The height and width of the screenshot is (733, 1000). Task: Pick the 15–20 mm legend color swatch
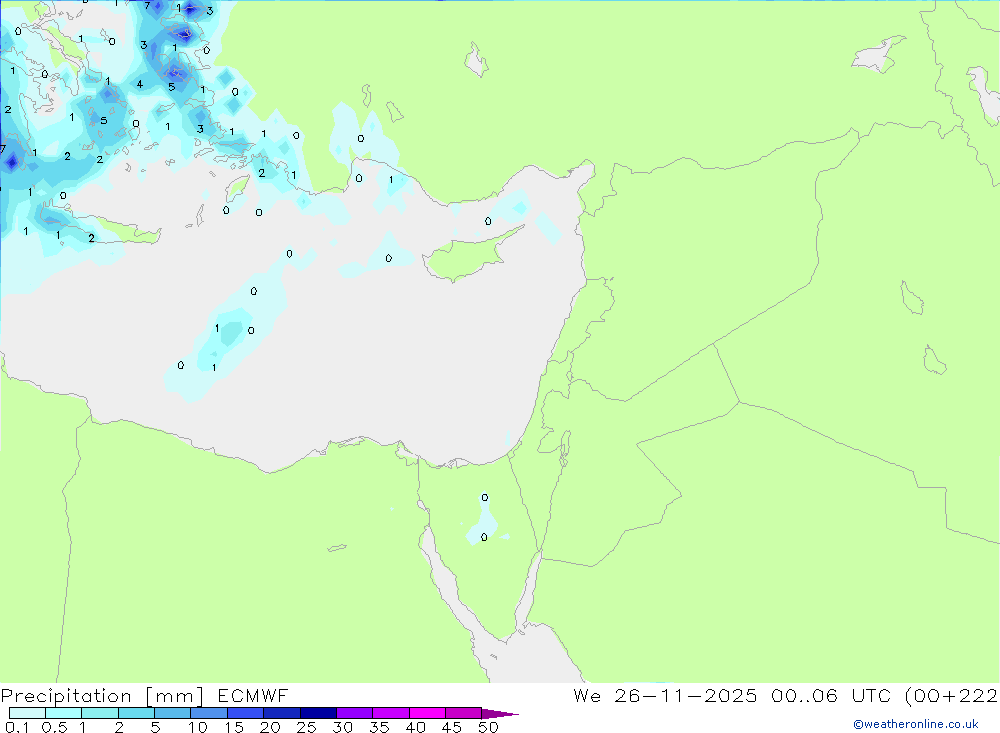[245, 713]
